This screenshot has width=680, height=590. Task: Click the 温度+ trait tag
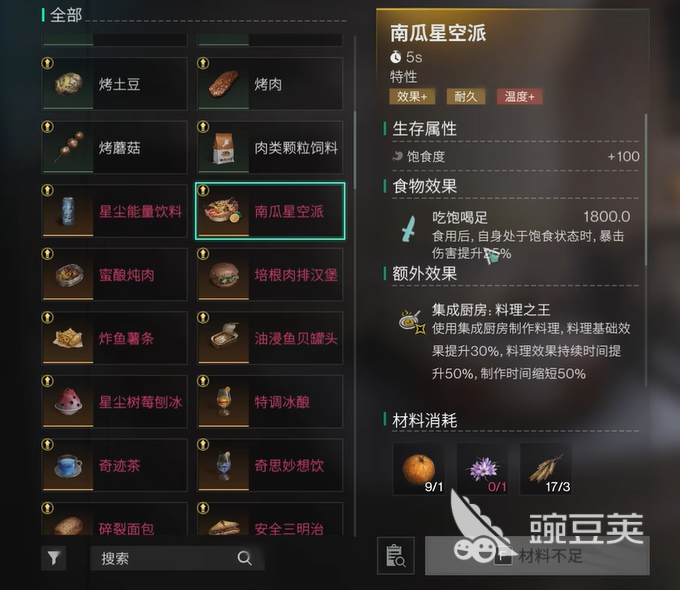pos(520,96)
